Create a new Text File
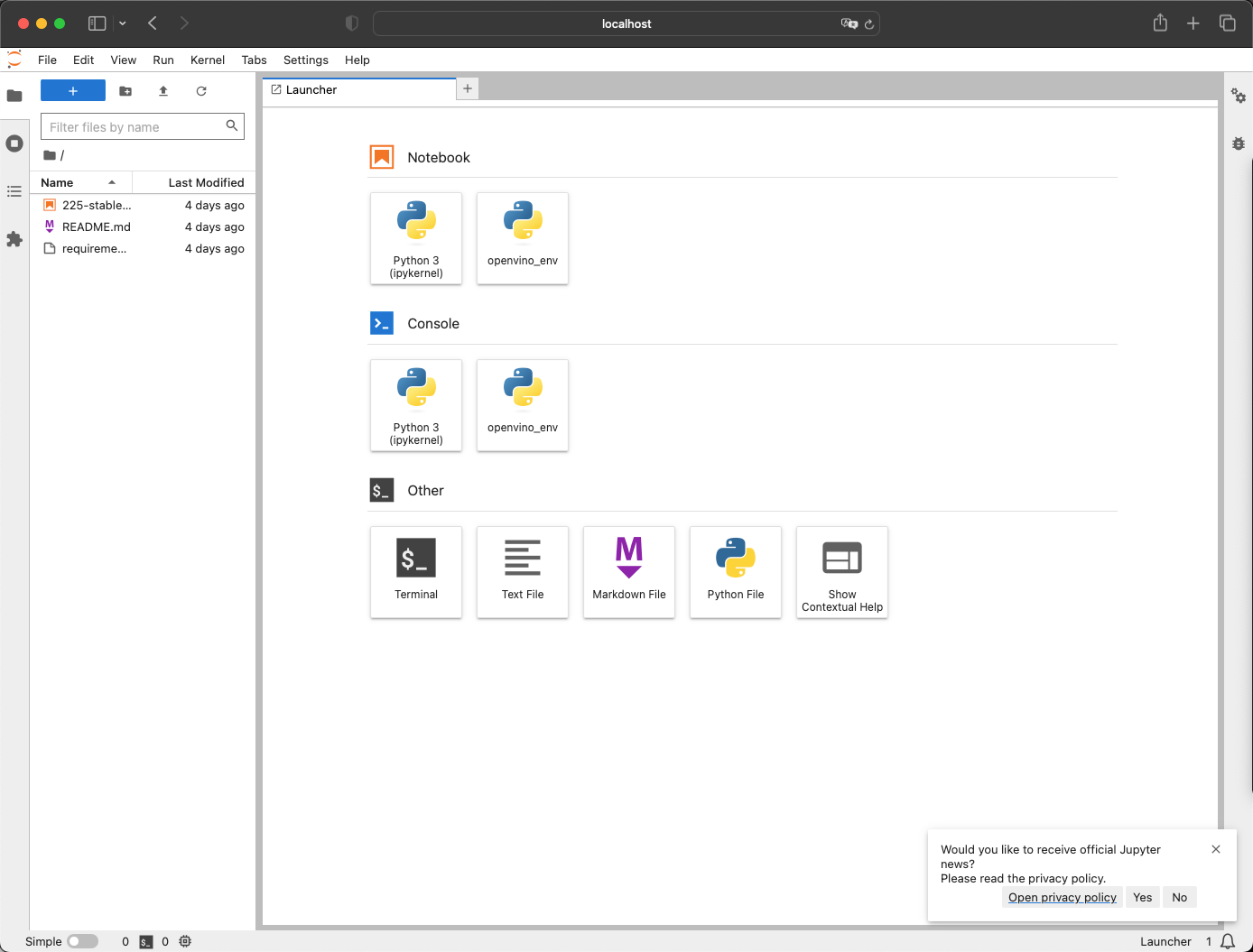 (523, 572)
